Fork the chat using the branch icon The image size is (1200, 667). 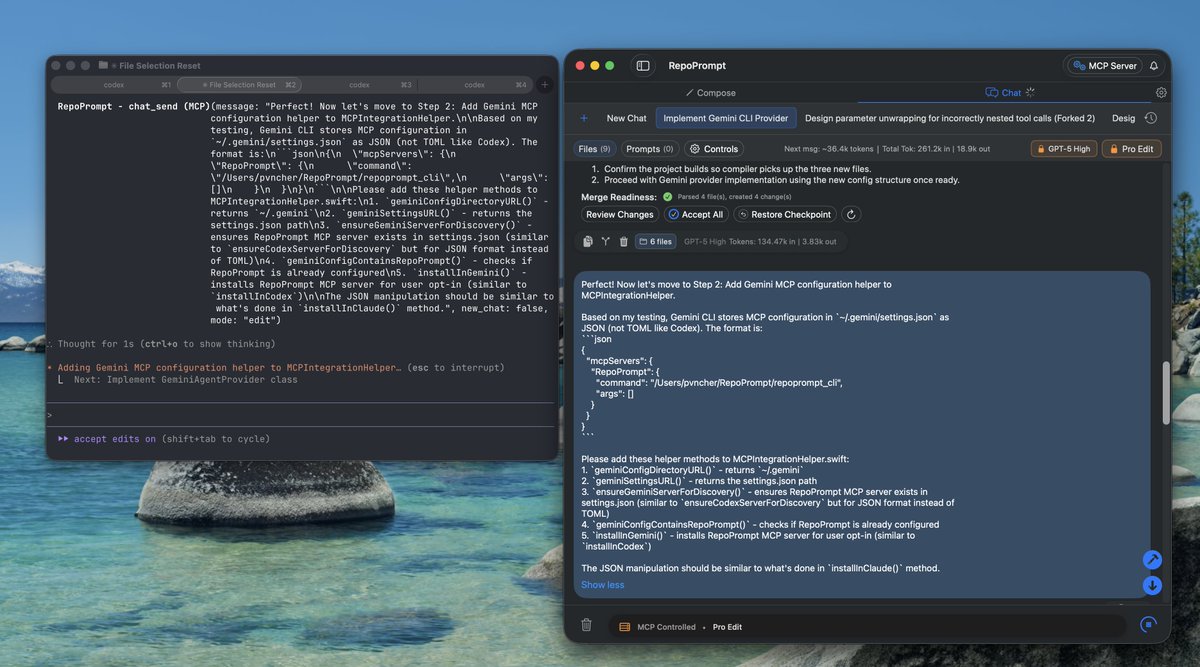click(x=606, y=241)
